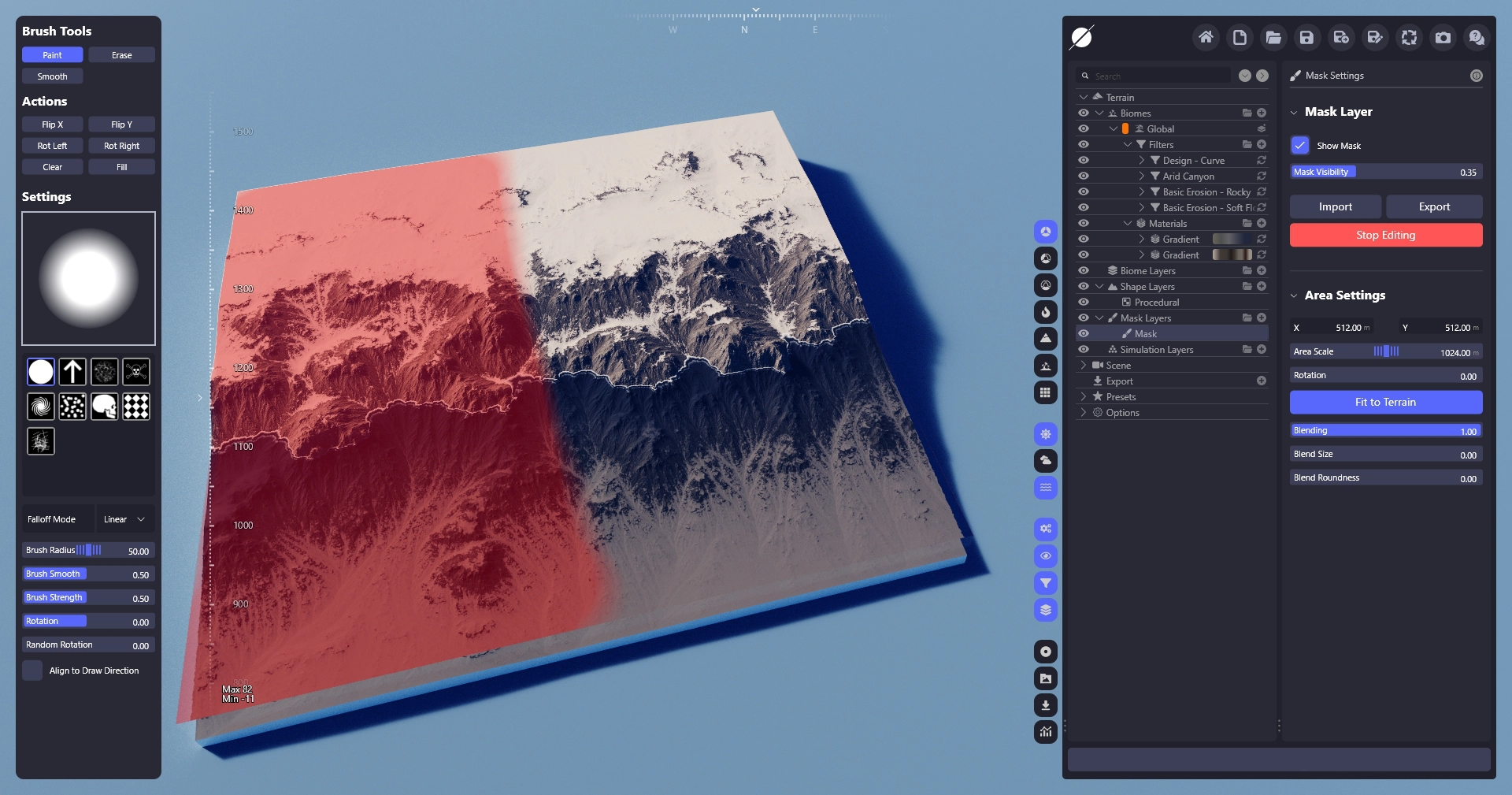Screen dimensions: 1512x795
Task: Select the skull brush shape
Action: 104,407
